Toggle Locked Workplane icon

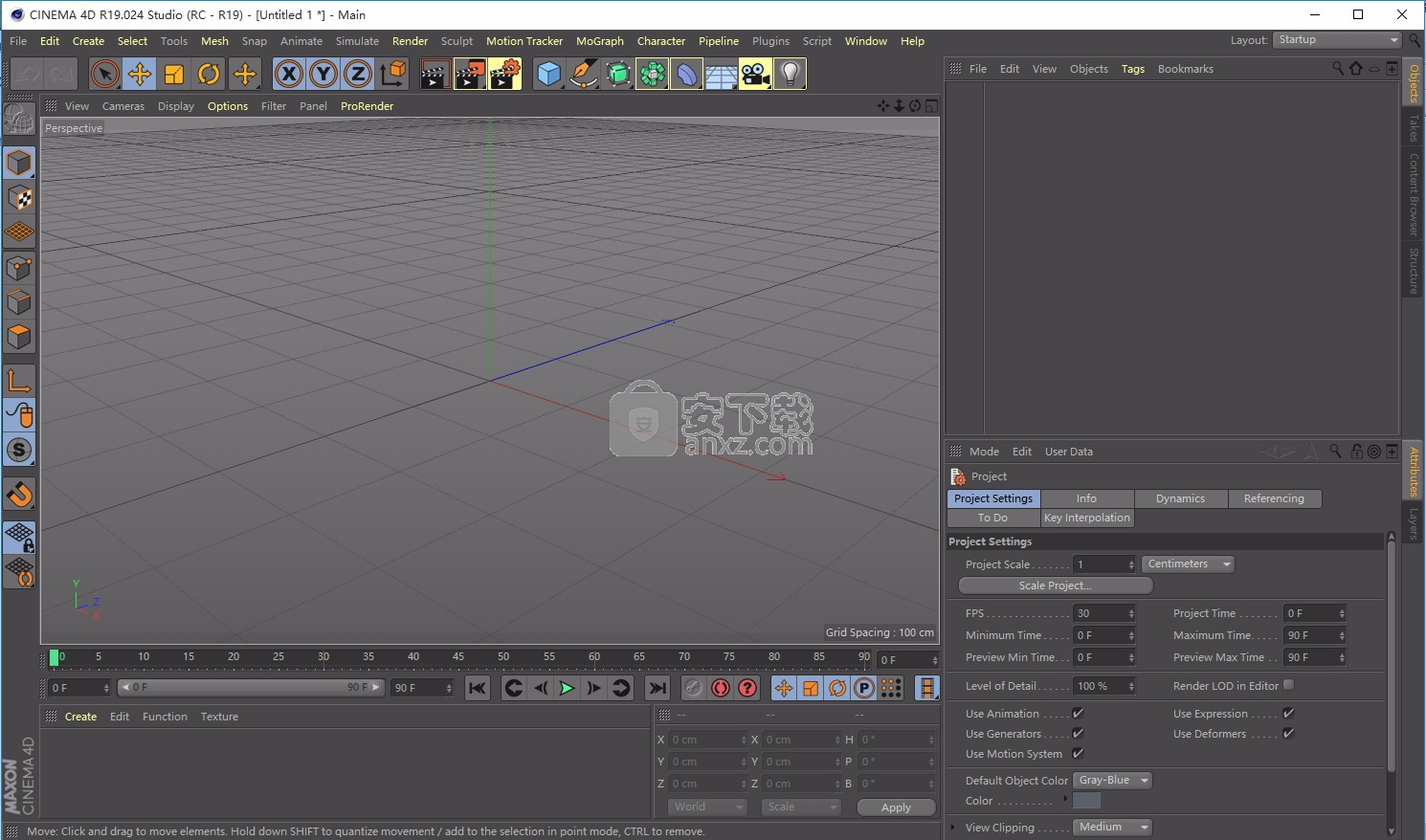tap(19, 538)
